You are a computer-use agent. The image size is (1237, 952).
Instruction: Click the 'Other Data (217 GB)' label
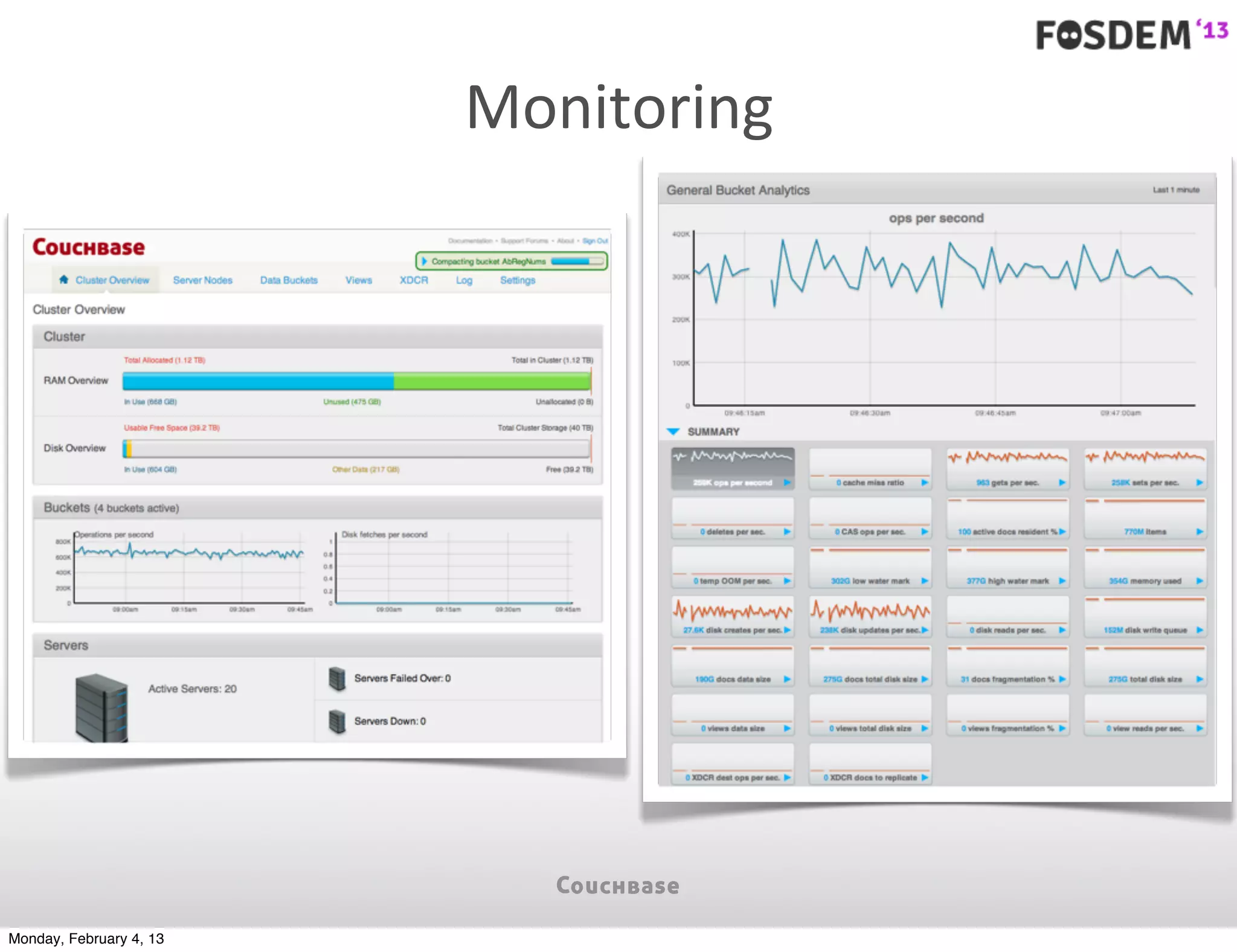(x=365, y=469)
